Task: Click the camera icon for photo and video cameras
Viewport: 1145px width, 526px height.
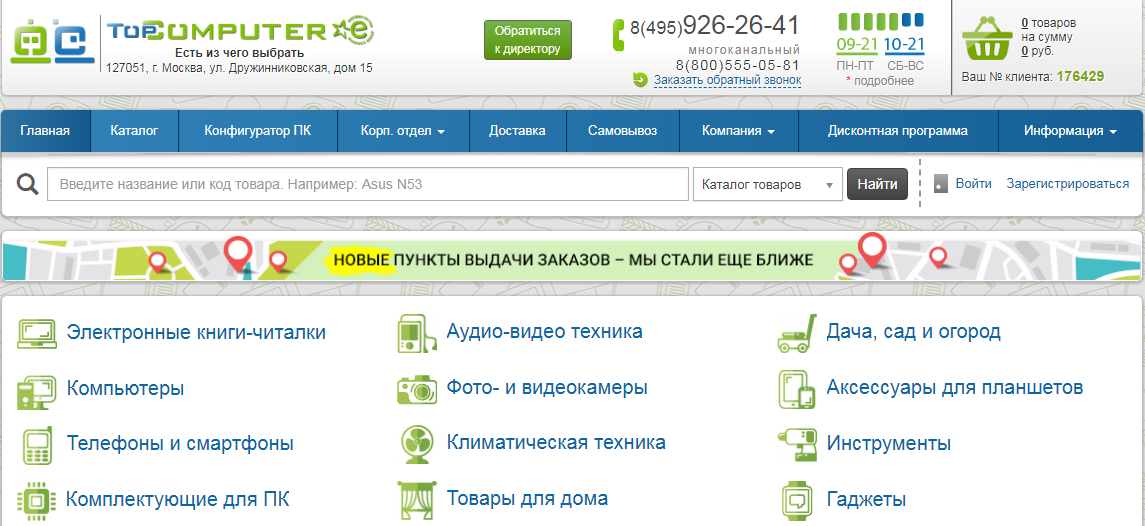Action: coord(417,388)
